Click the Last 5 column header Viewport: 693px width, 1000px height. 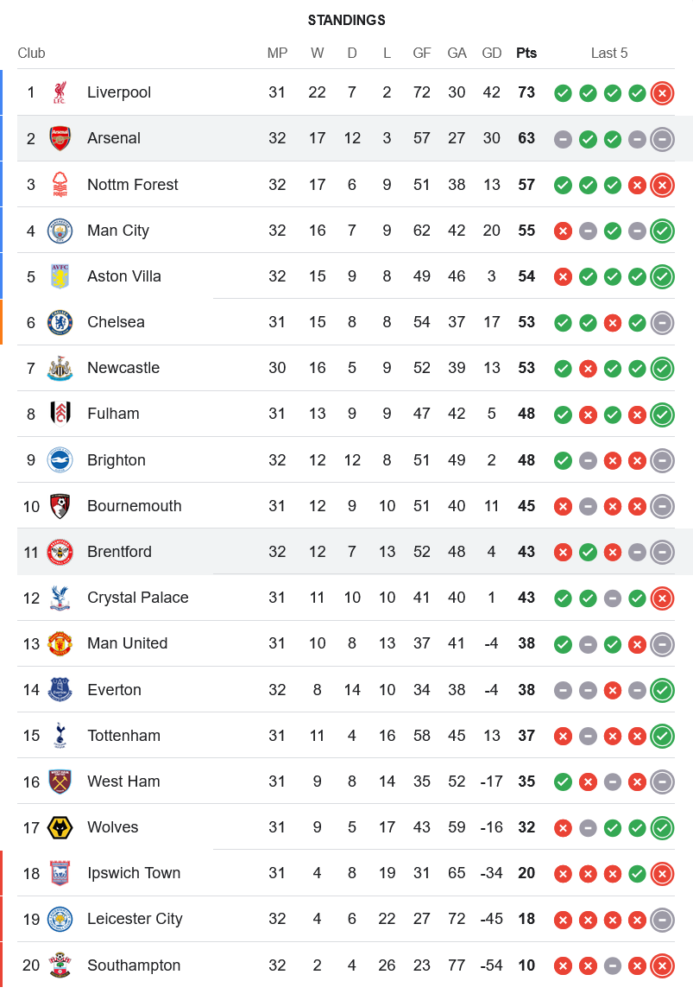(x=609, y=53)
